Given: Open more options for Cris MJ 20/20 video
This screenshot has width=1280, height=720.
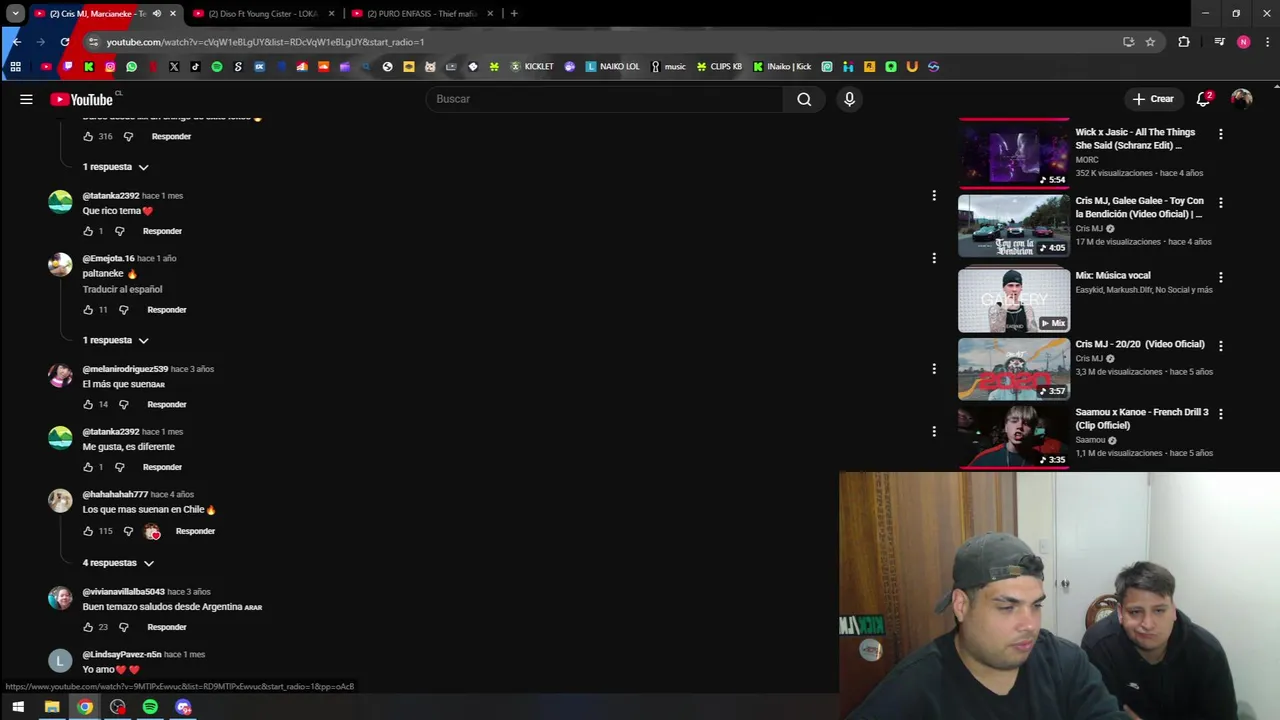Looking at the screenshot, I should pyautogui.click(x=1220, y=345).
